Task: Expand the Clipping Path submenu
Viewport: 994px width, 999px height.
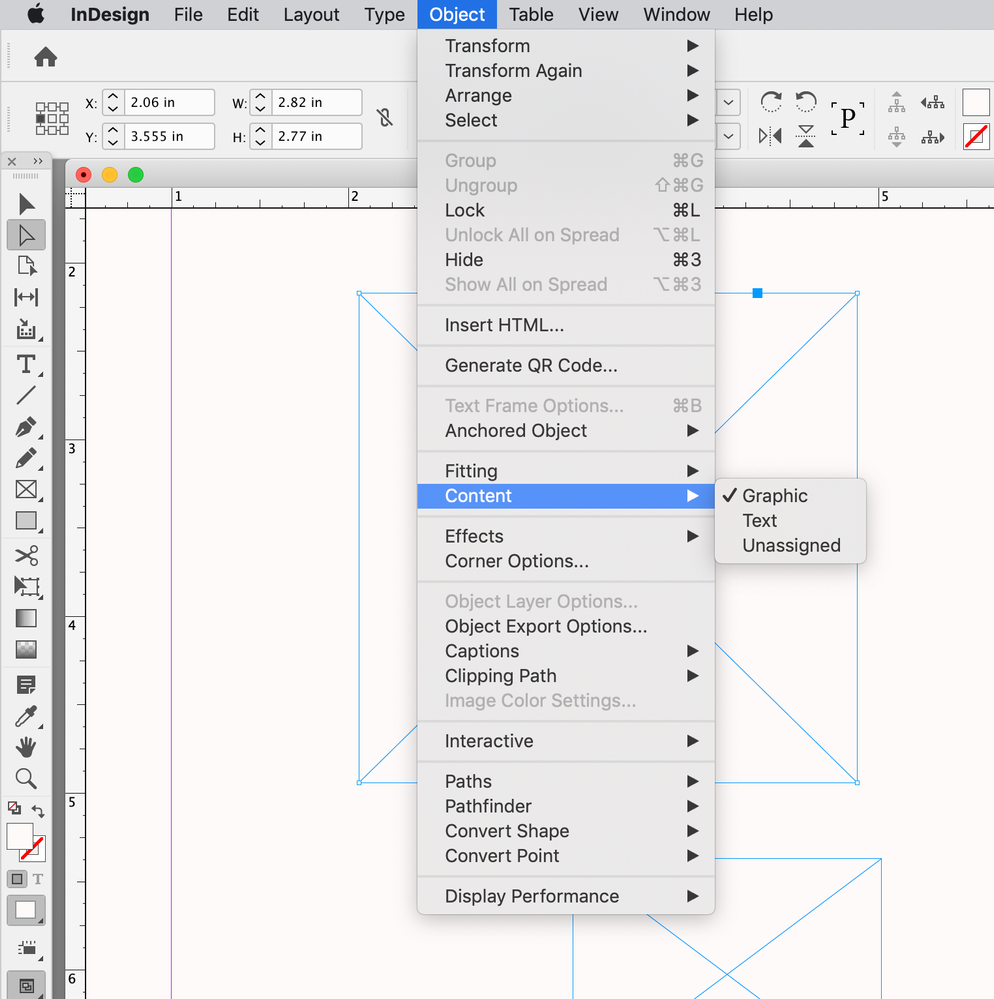Action: (x=566, y=676)
